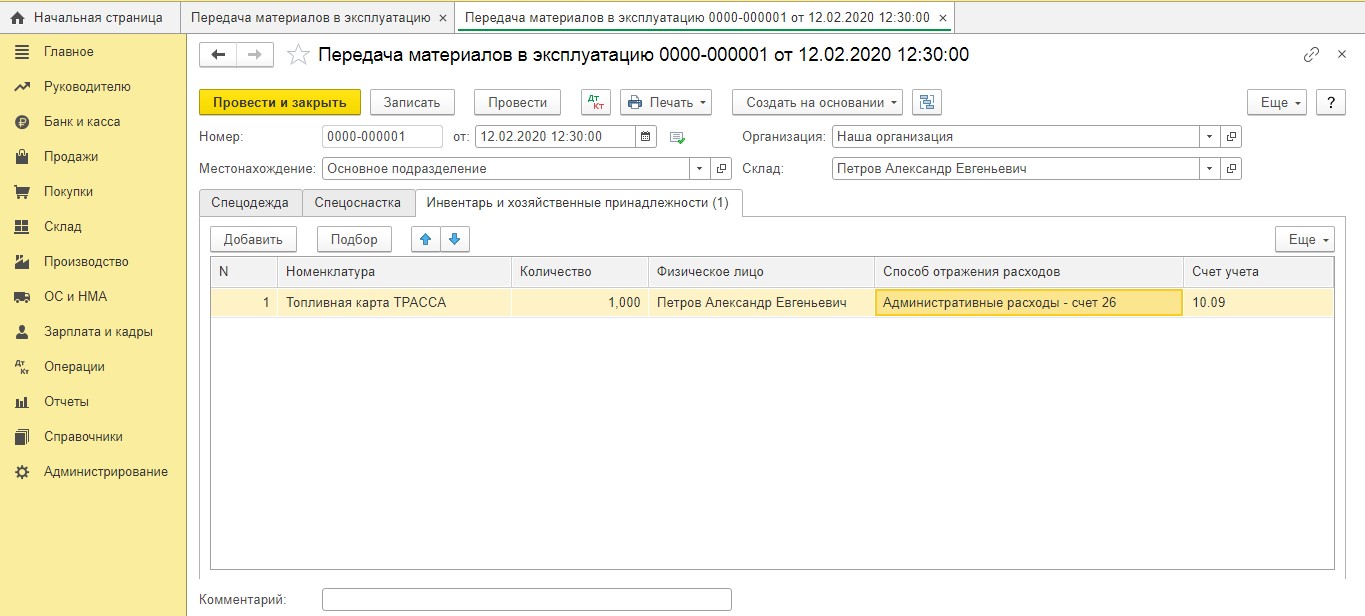Select Инвентарь и хозяйственные принадлежности tab
The width and height of the screenshot is (1365, 616).
tap(578, 202)
